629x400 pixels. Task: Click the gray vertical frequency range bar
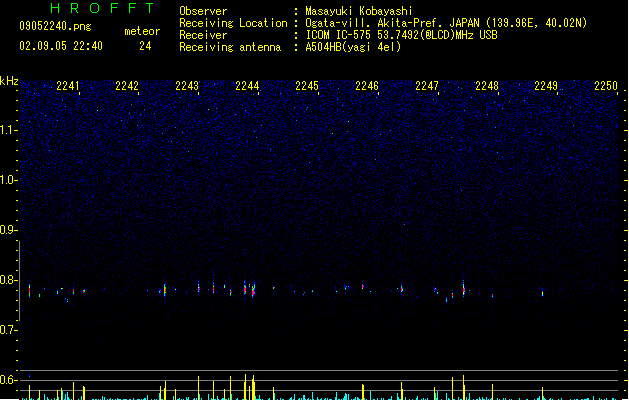point(19,281)
